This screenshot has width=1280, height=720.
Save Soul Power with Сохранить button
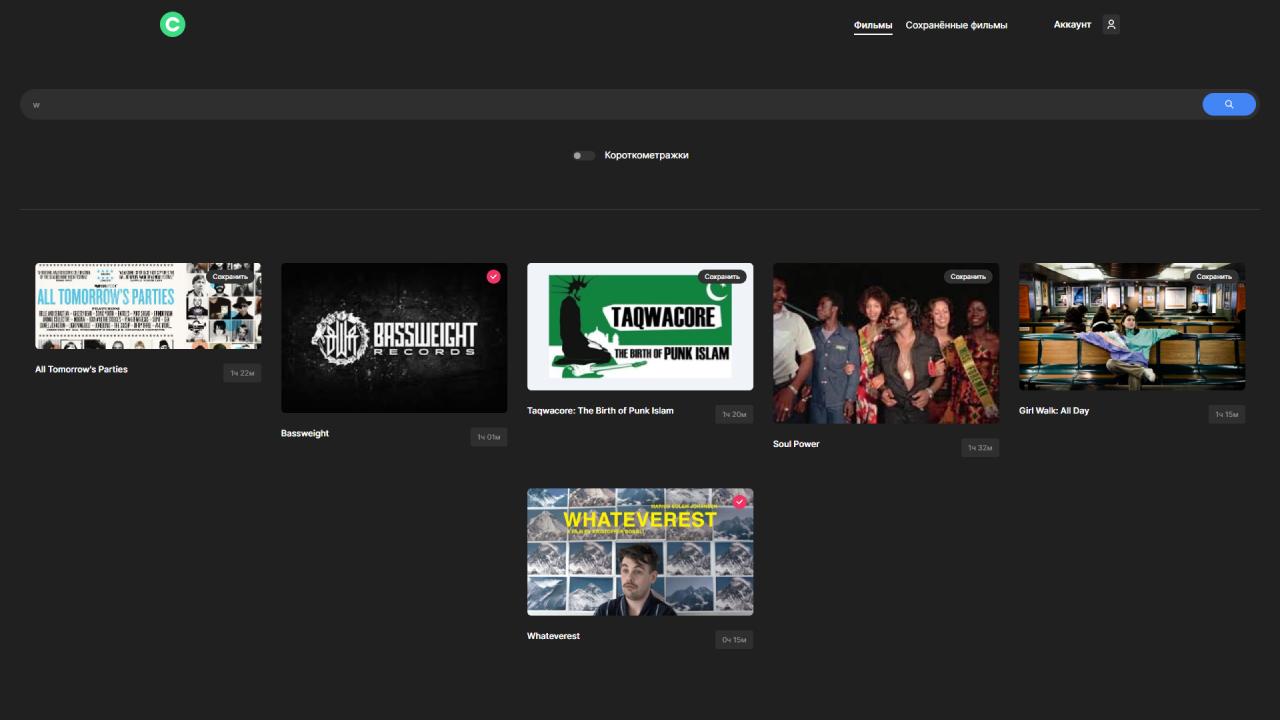pyautogui.click(x=968, y=276)
